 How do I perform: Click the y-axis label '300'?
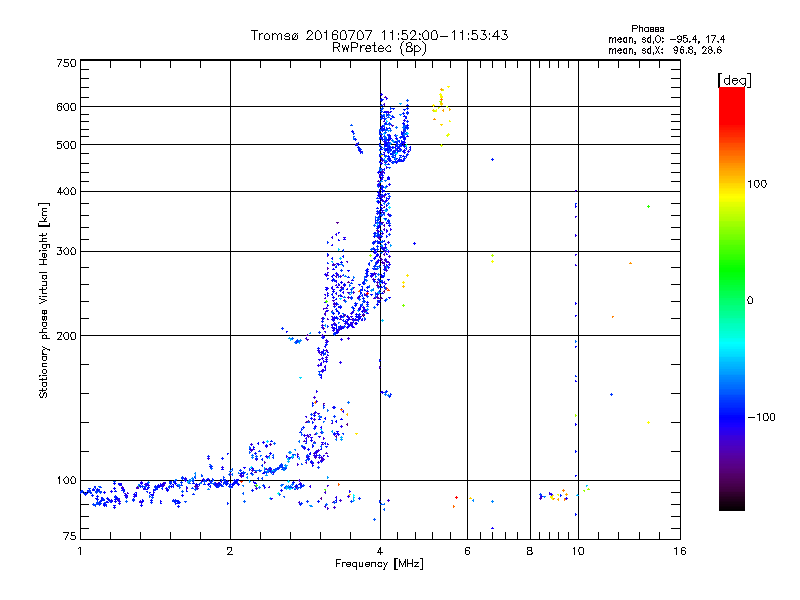[66, 252]
